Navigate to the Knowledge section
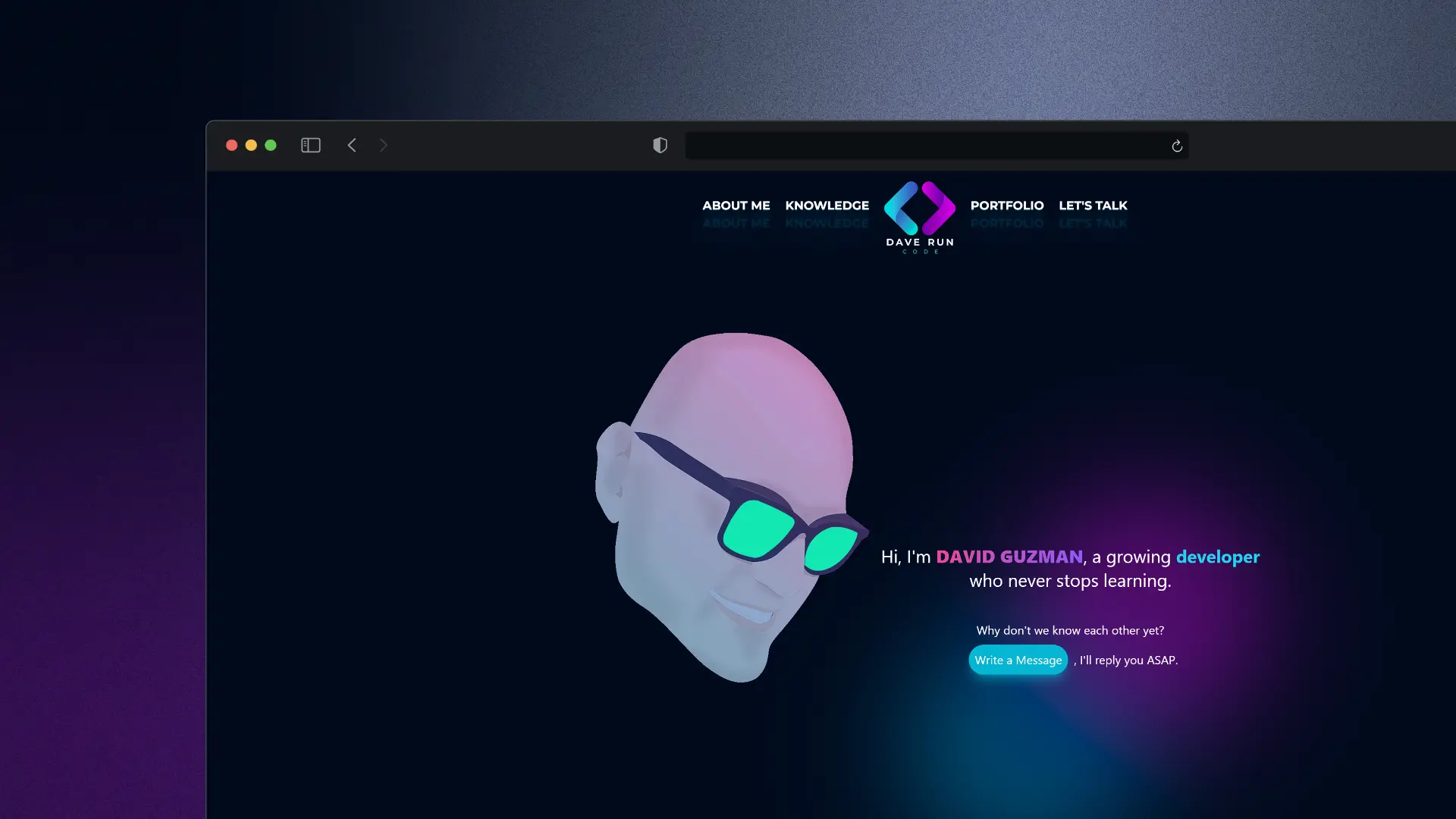 tap(827, 206)
